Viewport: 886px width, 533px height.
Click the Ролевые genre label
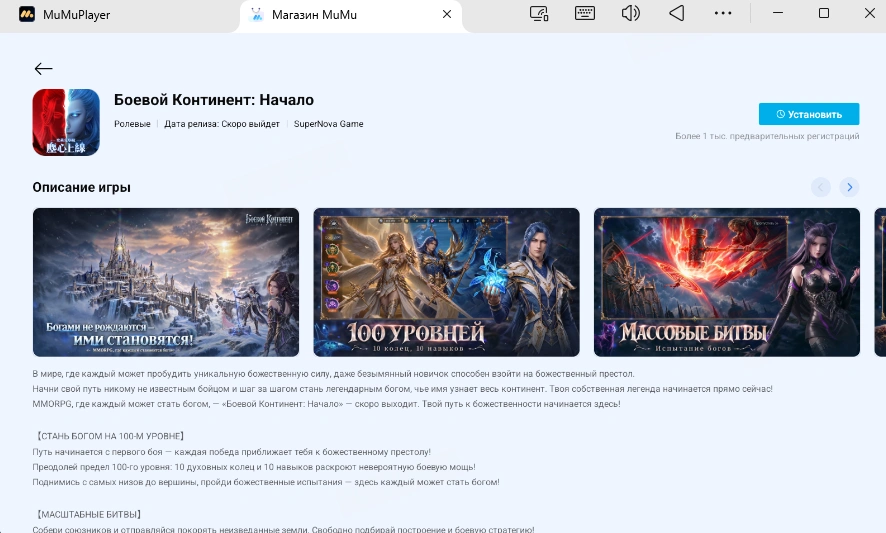132,124
